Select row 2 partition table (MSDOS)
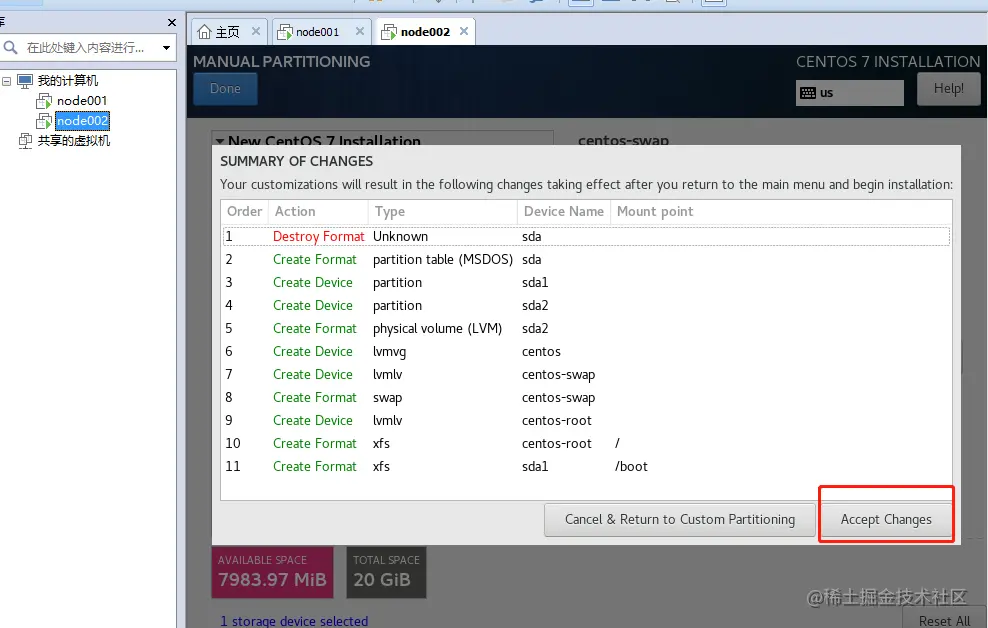988x628 pixels. click(586, 260)
